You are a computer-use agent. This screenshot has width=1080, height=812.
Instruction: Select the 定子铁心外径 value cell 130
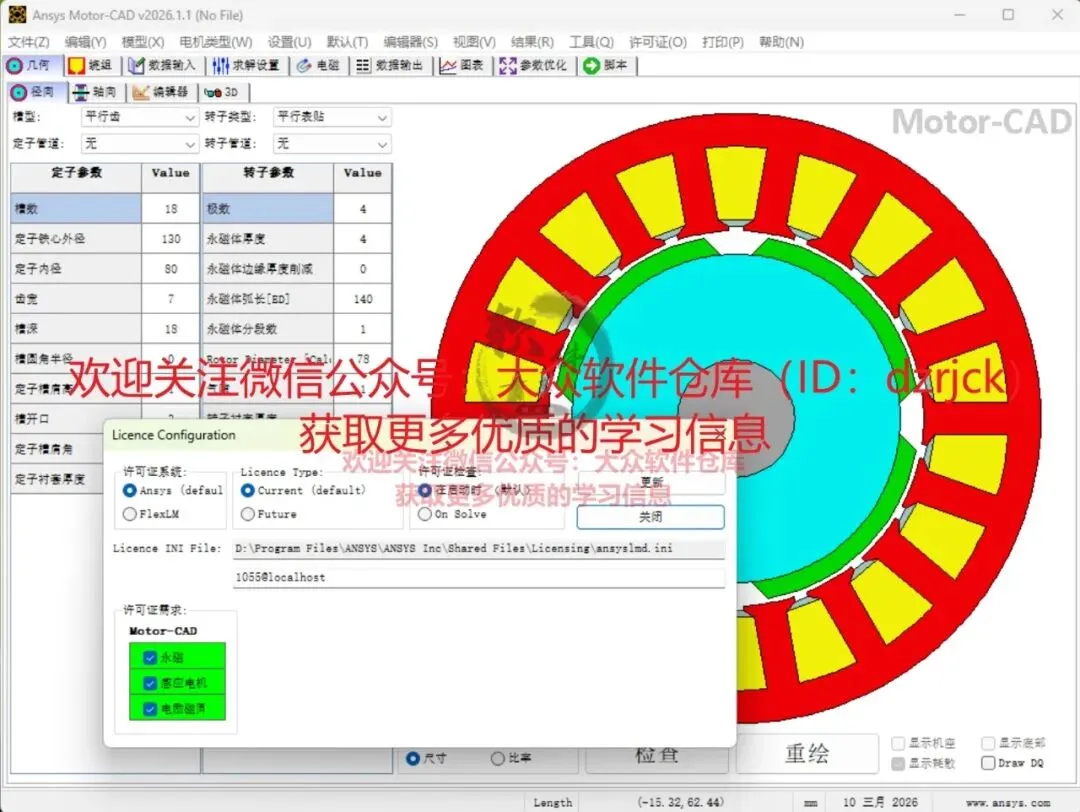[171, 239]
